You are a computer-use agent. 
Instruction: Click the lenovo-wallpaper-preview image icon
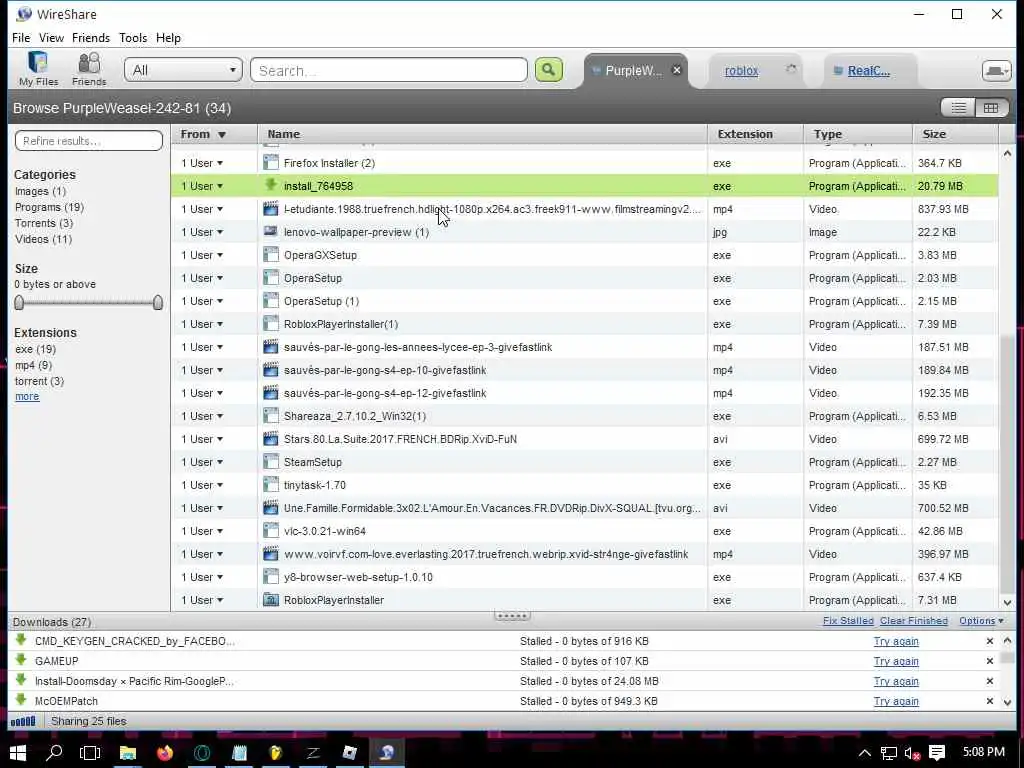[x=270, y=231]
